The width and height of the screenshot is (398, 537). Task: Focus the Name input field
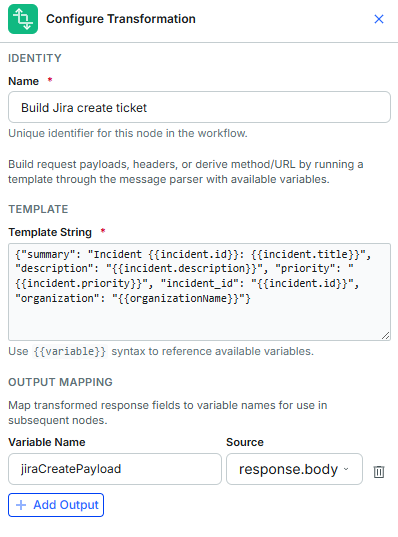point(199,107)
